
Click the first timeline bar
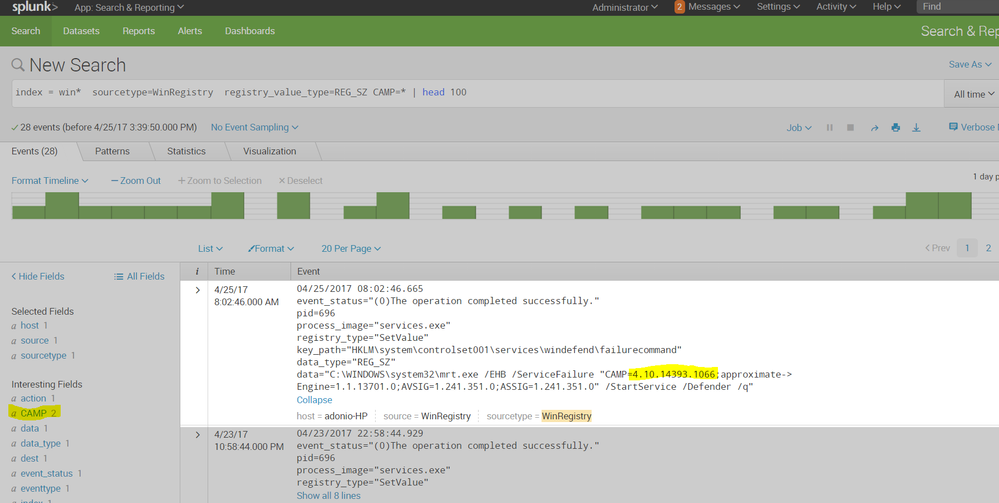[28, 212]
